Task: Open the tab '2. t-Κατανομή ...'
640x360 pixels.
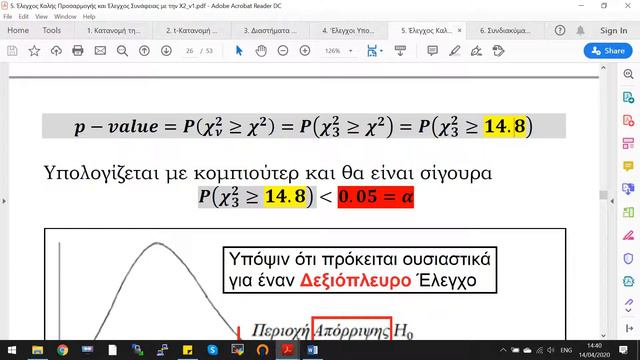Action: point(192,31)
